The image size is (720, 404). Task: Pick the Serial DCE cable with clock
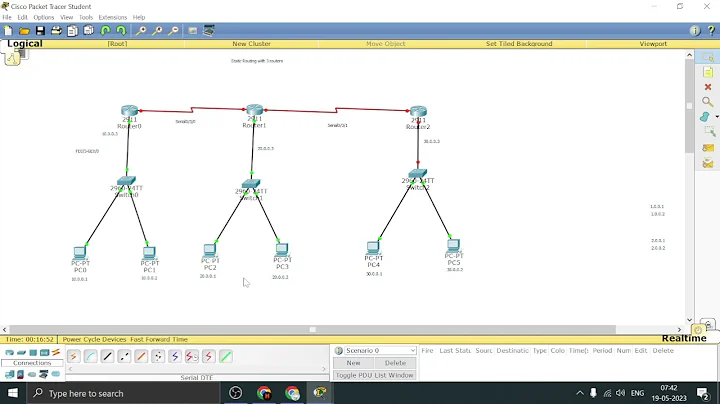tap(192, 356)
